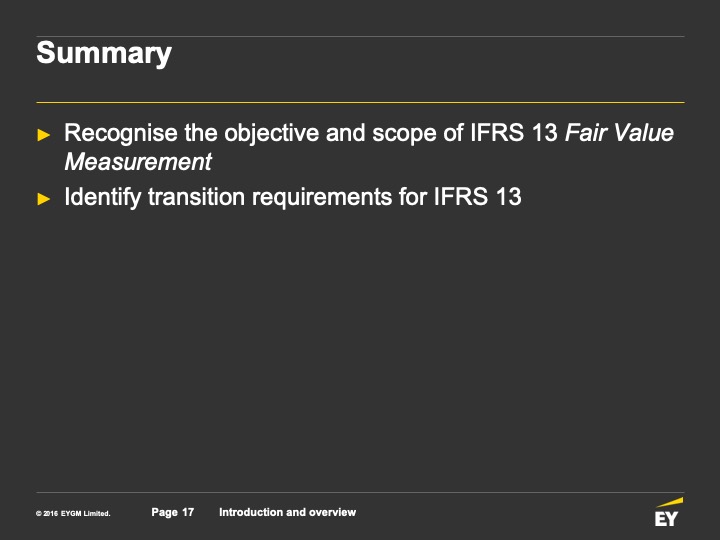Screen dimensions: 720x540
Task: Click "IFRS 13" in the first bullet line
Action: pyautogui.click(x=513, y=133)
